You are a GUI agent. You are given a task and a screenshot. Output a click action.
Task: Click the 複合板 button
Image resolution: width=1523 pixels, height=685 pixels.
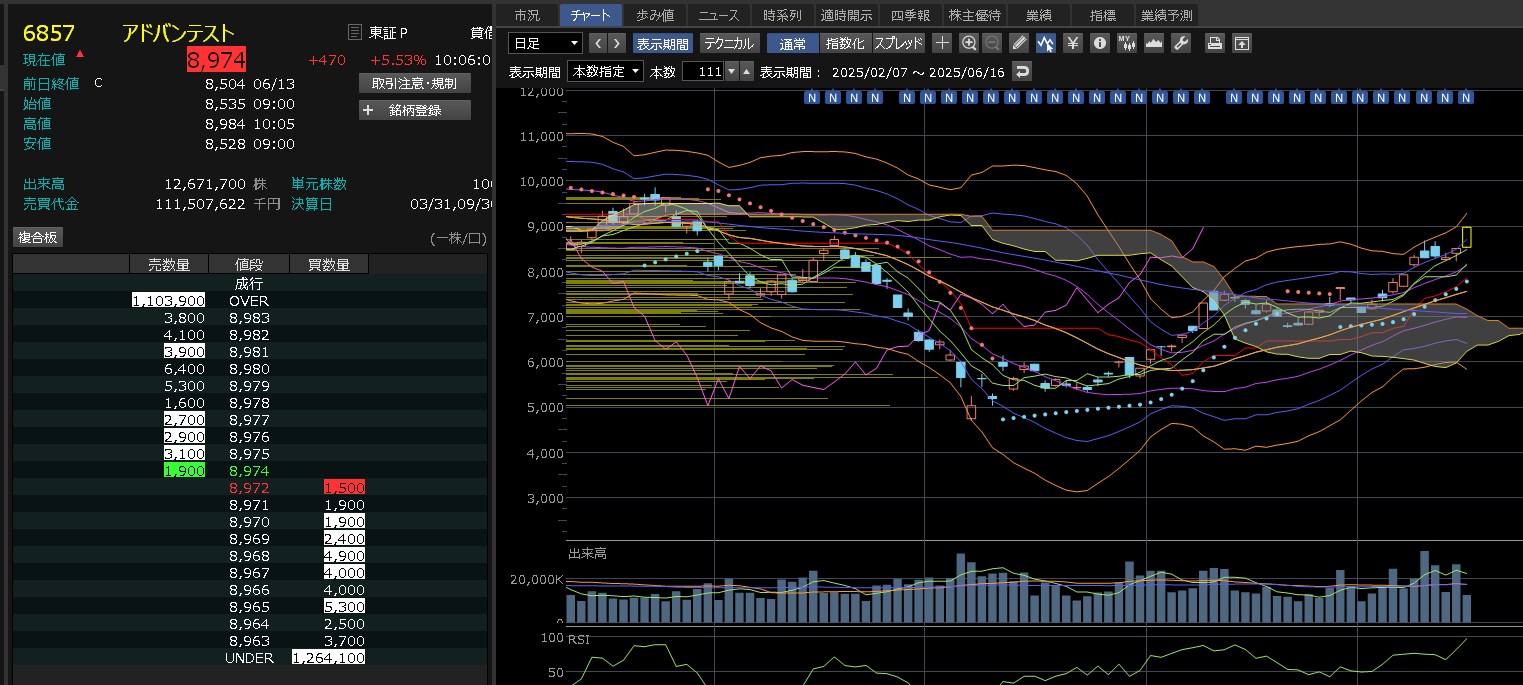pos(38,237)
